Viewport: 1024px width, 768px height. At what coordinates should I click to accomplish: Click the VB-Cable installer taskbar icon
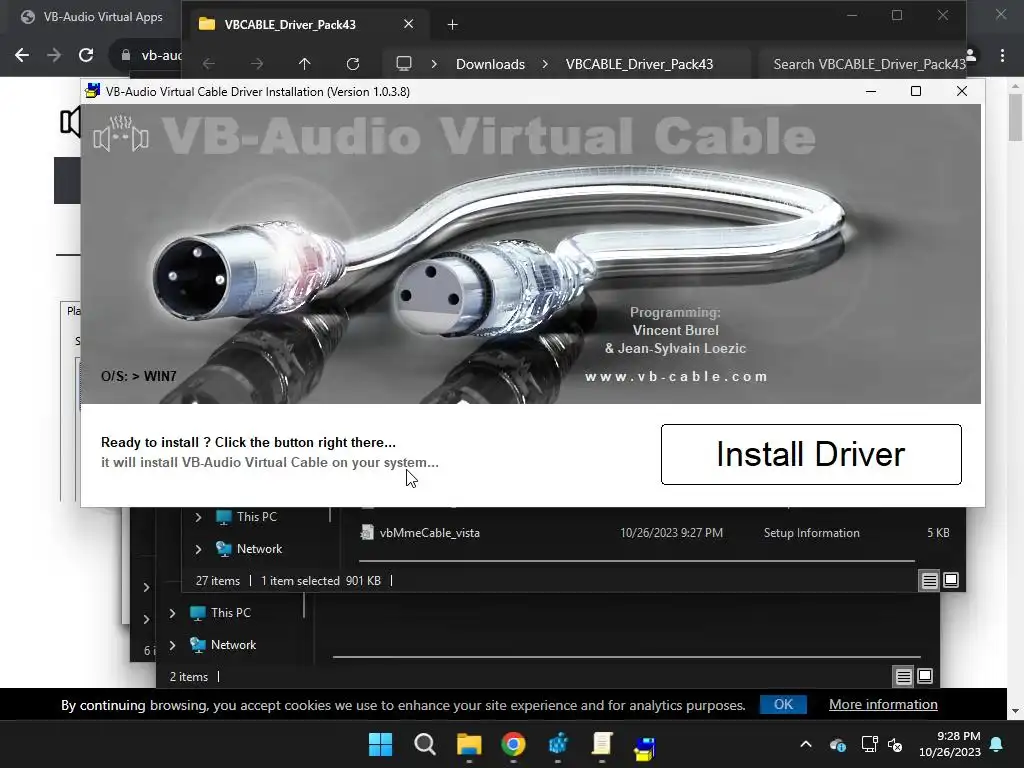[645, 746]
